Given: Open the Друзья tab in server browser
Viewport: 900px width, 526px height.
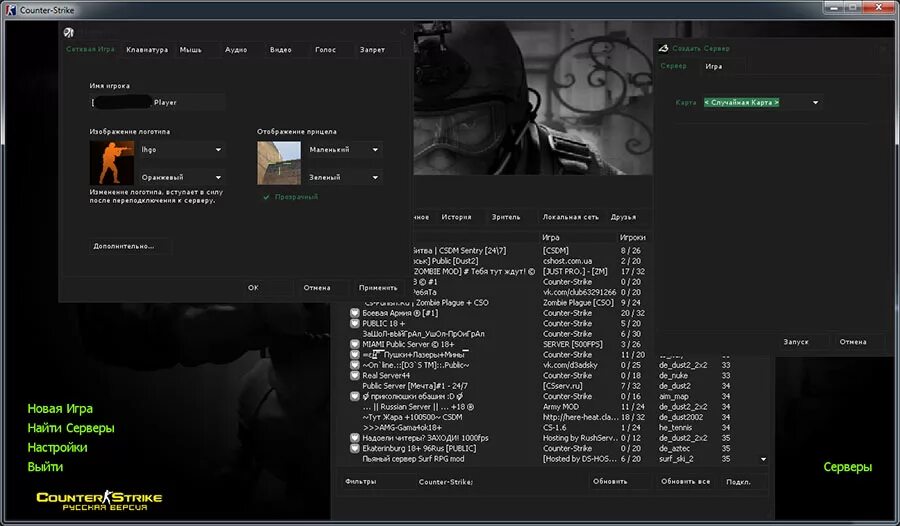Looking at the screenshot, I should coord(623,217).
